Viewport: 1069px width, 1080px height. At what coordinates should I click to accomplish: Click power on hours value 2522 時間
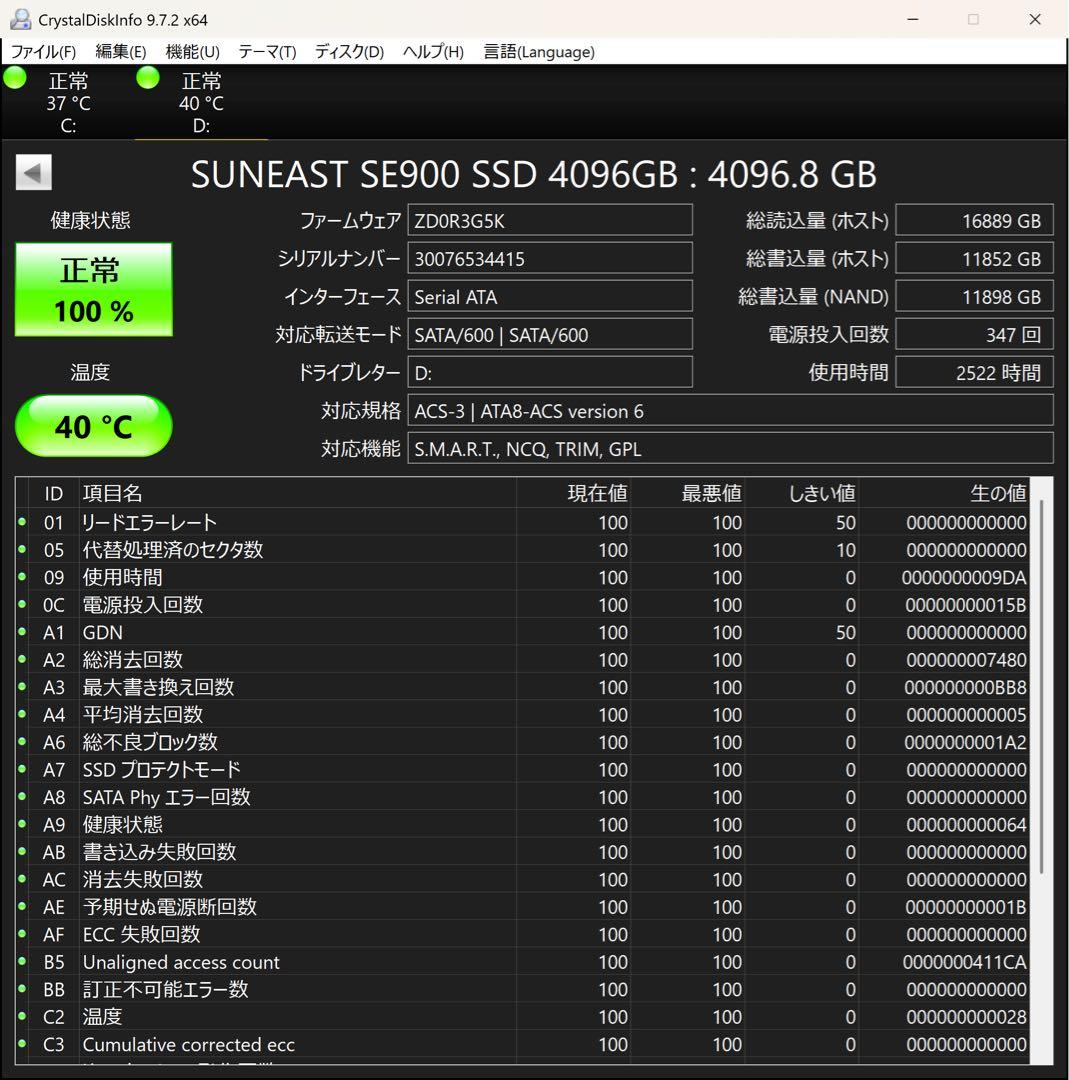click(974, 373)
